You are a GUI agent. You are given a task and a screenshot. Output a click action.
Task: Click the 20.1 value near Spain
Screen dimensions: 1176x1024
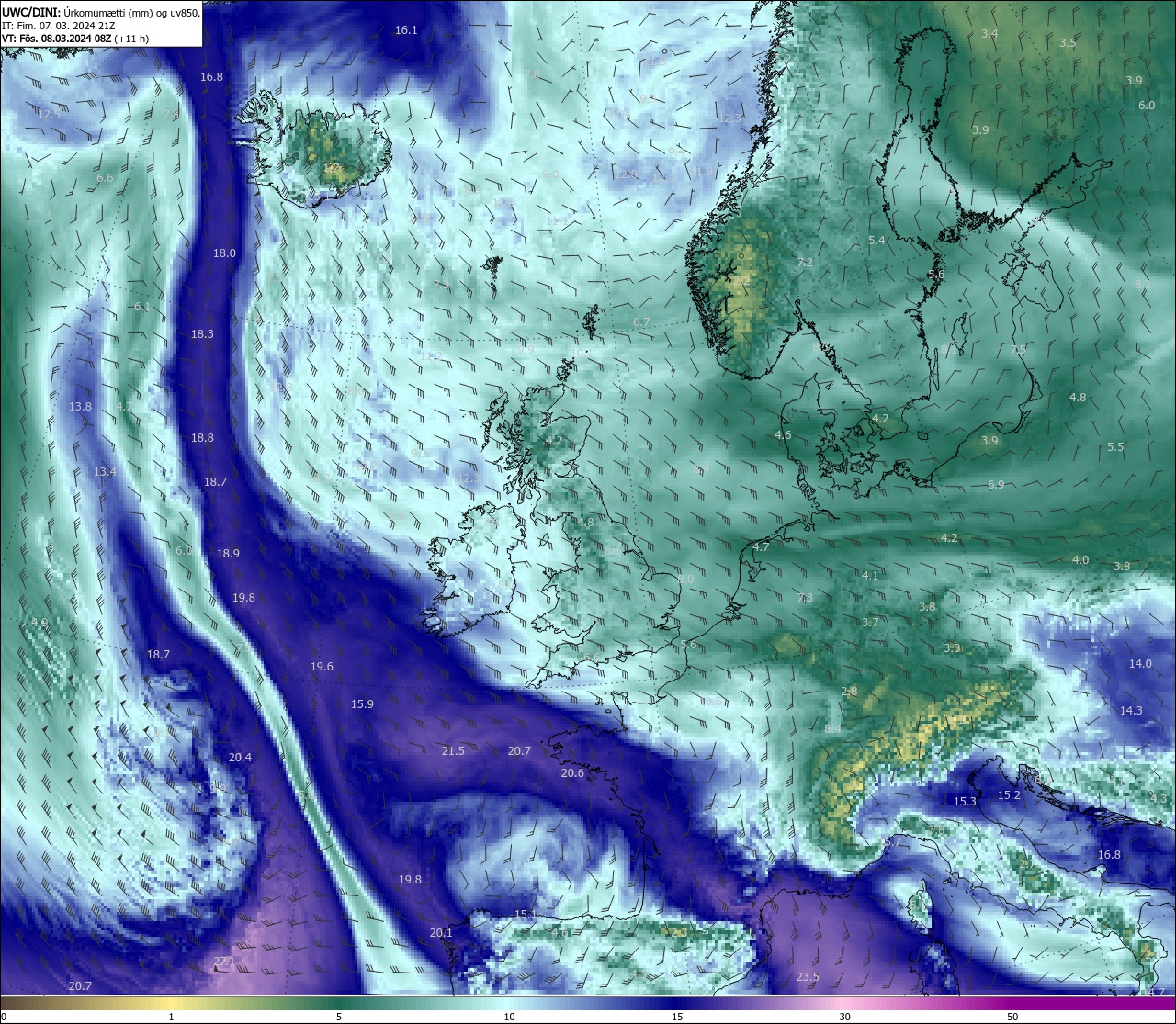441,933
